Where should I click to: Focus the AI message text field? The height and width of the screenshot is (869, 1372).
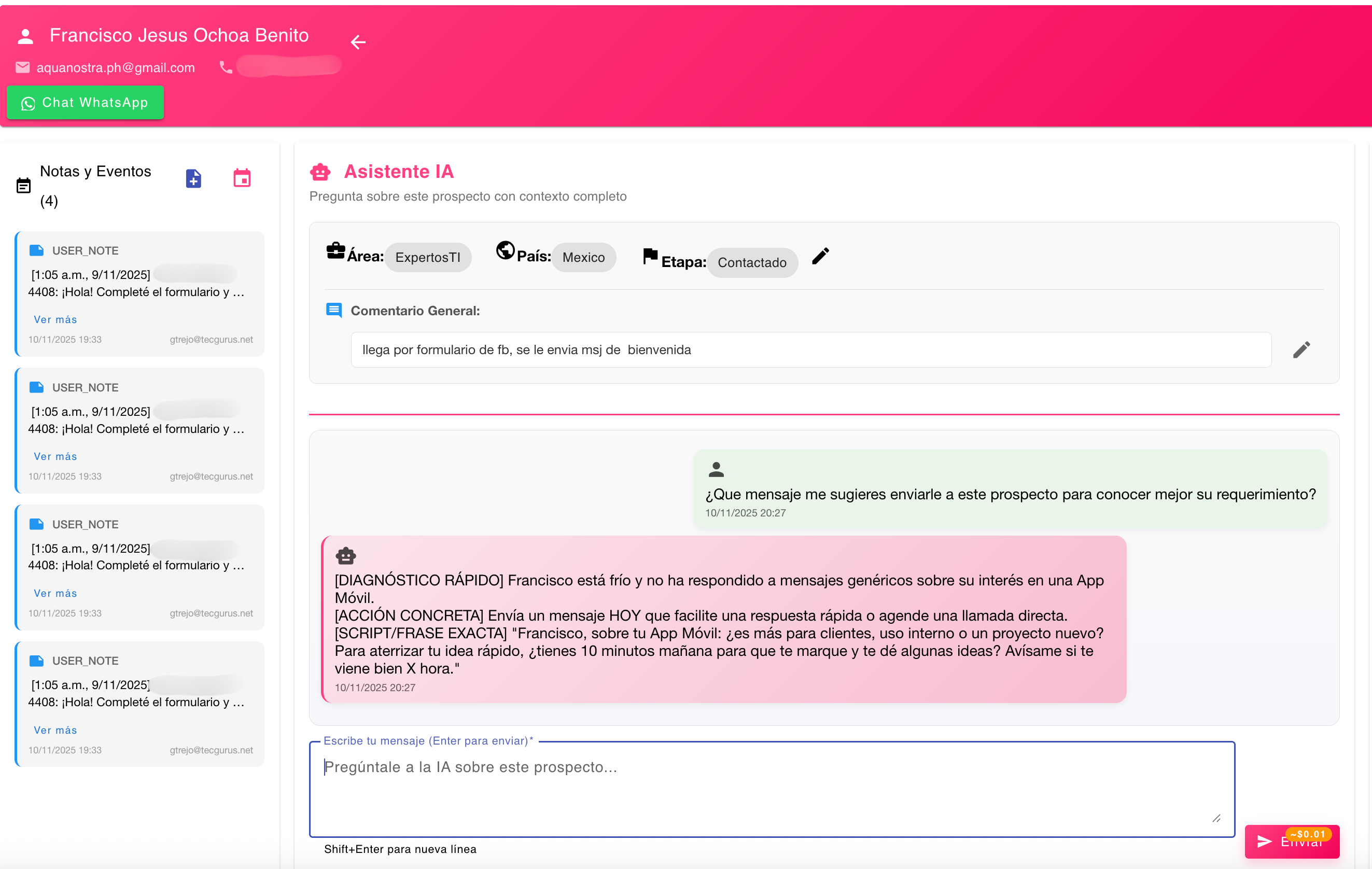pyautogui.click(x=771, y=788)
